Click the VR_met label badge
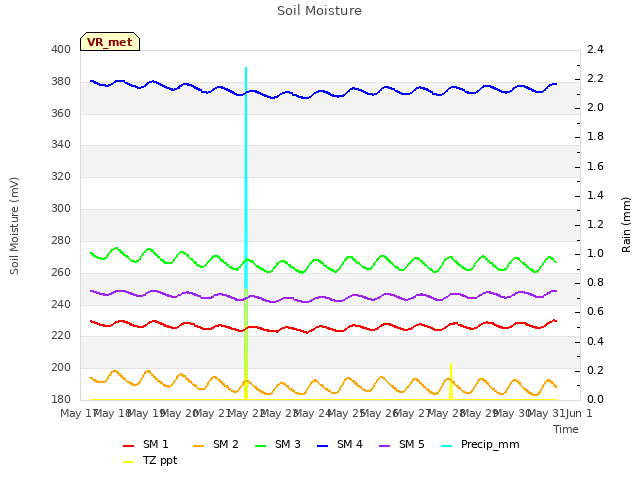This screenshot has height=480, width=640. 110,42
